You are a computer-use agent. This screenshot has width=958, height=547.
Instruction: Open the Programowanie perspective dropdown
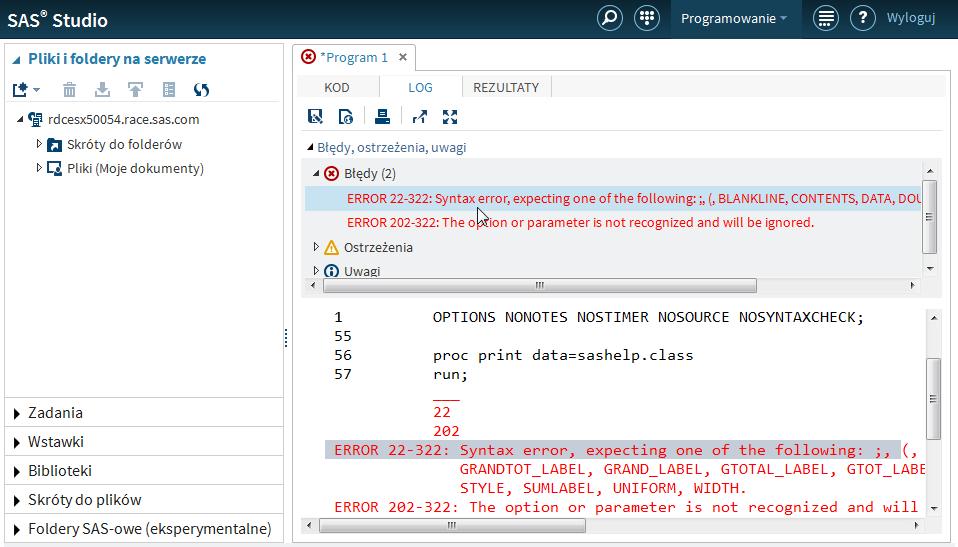pyautogui.click(x=735, y=19)
